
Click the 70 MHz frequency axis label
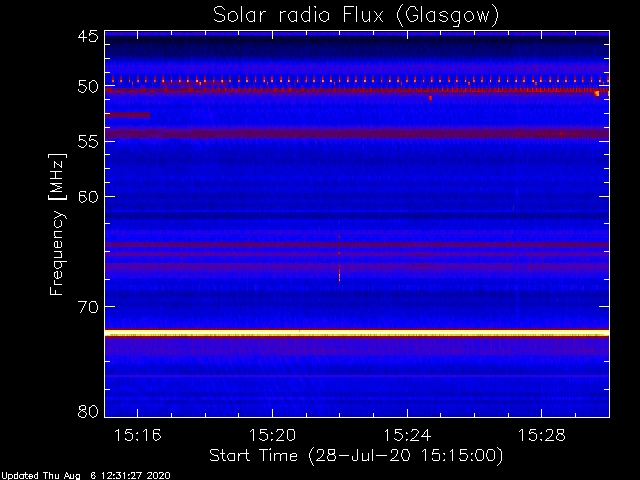[88, 307]
